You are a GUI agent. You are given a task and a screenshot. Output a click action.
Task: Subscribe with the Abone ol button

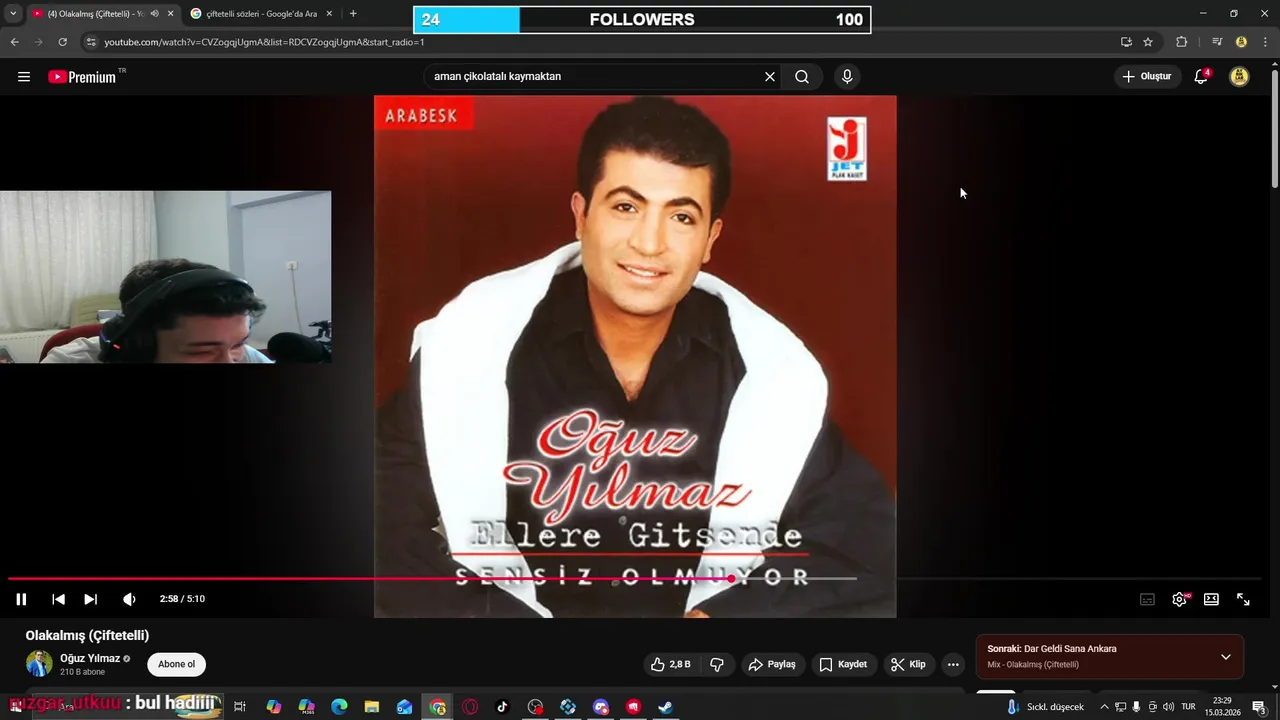[x=177, y=664]
